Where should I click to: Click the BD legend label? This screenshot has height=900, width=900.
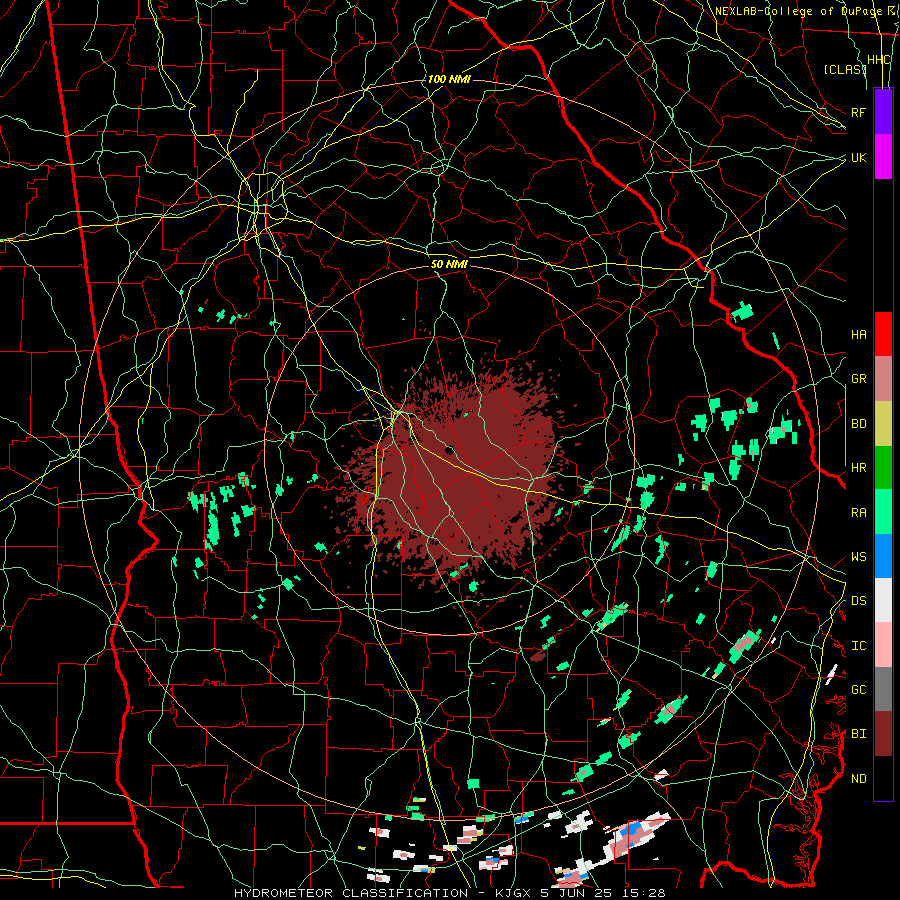pyautogui.click(x=858, y=424)
